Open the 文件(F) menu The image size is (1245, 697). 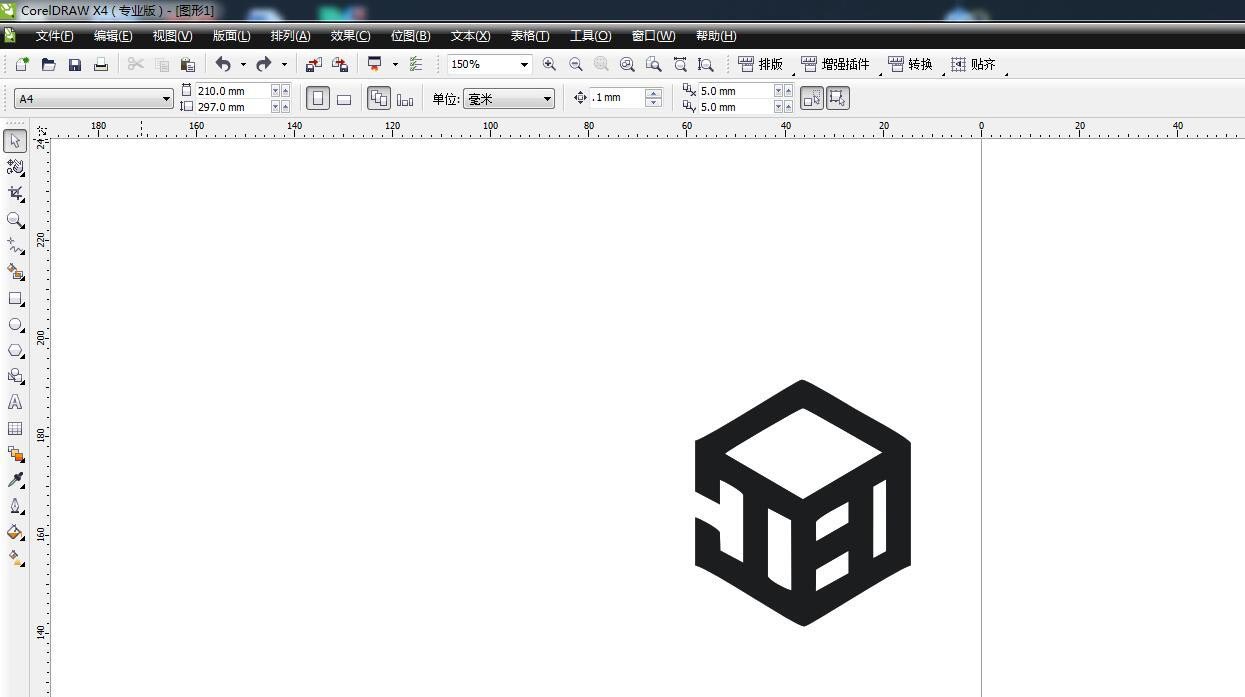coord(54,36)
